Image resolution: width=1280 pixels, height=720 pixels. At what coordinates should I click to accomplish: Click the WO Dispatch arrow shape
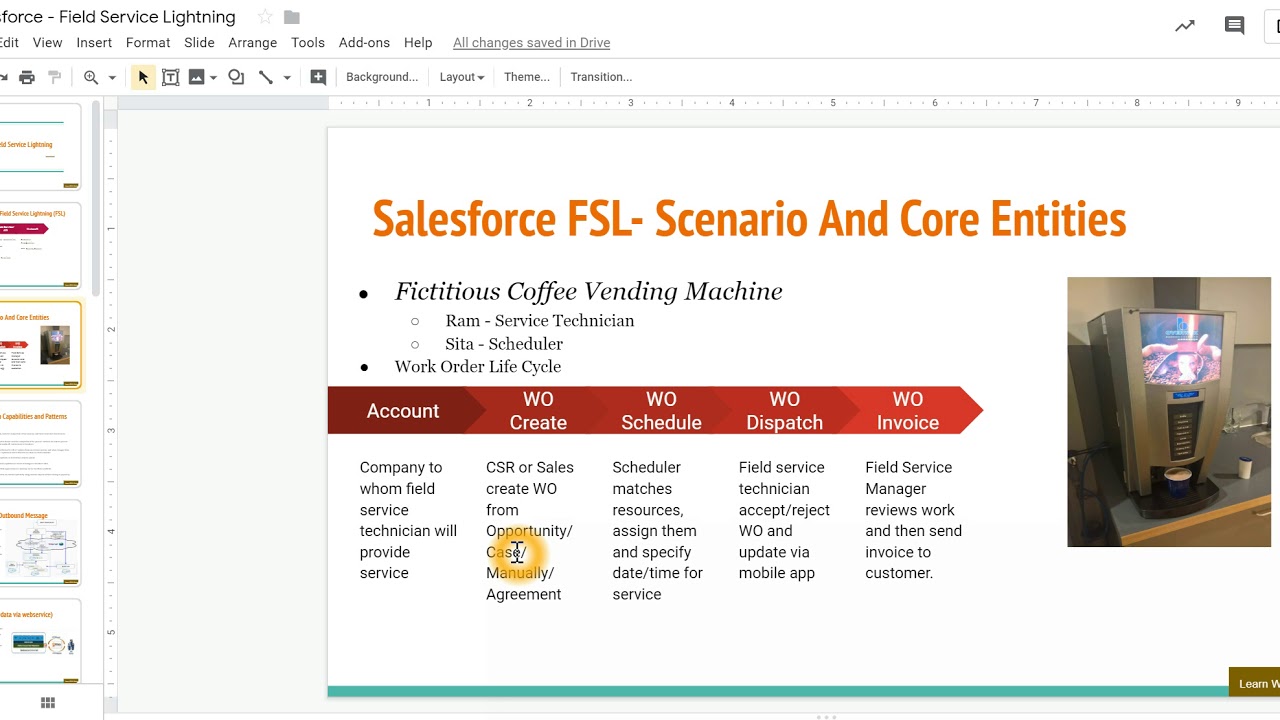pos(784,411)
